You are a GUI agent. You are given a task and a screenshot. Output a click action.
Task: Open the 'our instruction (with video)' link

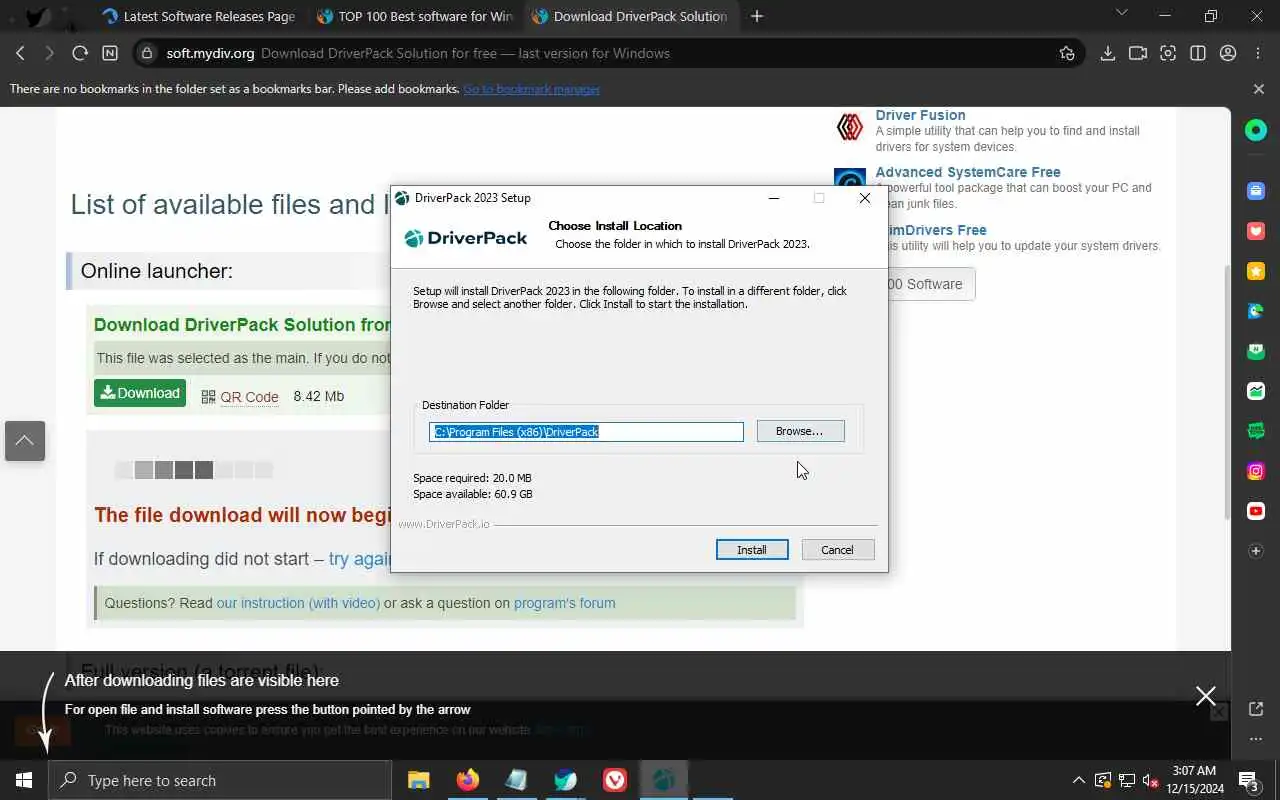pos(298,603)
